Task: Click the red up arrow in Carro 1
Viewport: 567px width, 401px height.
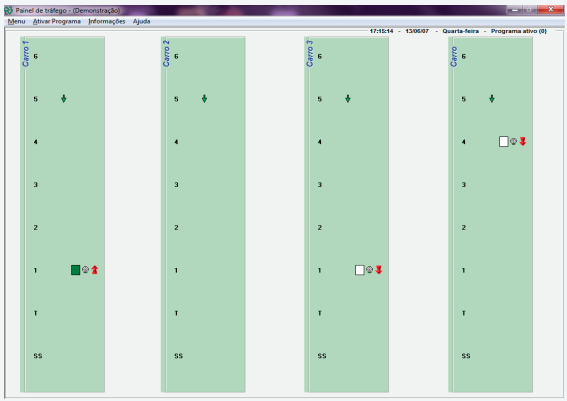Action: click(95, 270)
